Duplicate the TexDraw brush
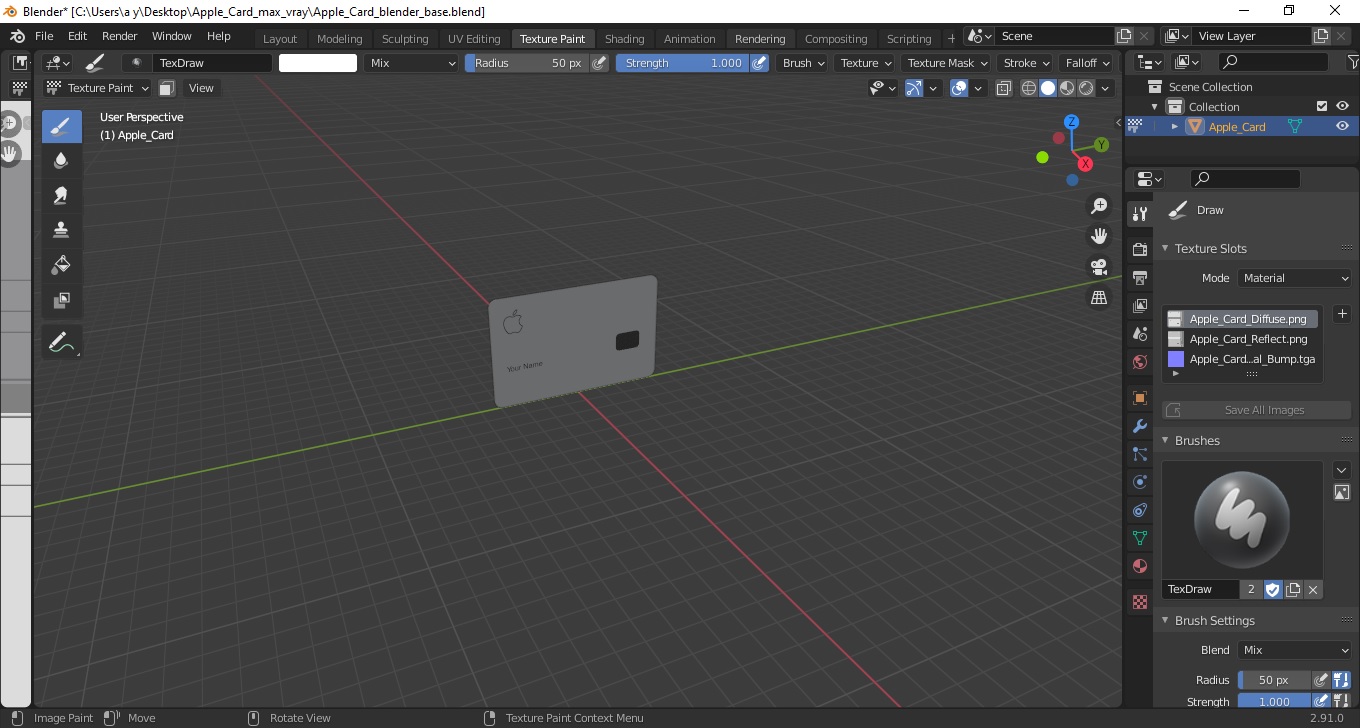Viewport: 1360px width, 728px height. click(x=1293, y=589)
